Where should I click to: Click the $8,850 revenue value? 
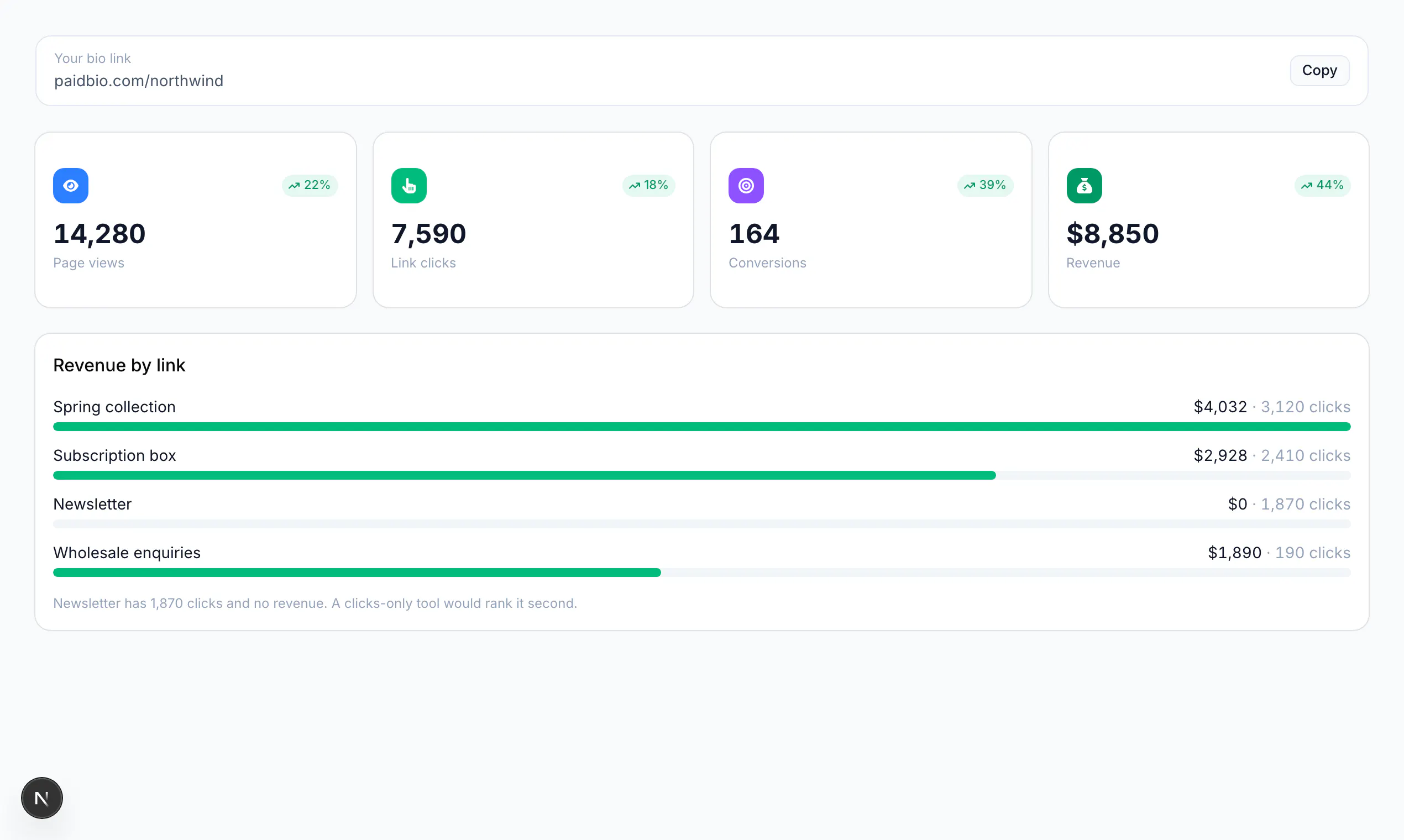pos(1113,234)
